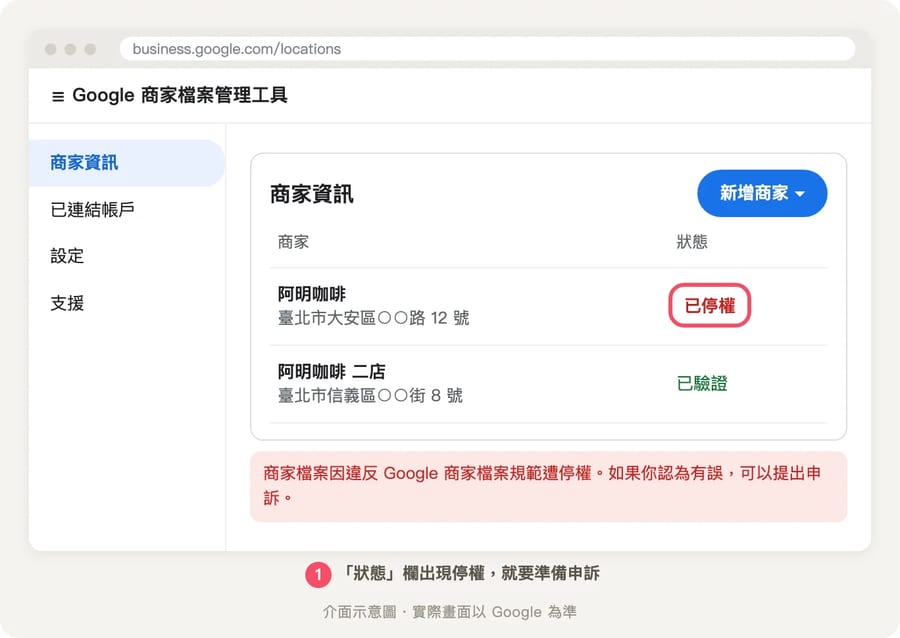Click the 已驗證 status of 二店
Image resolution: width=900 pixels, height=638 pixels.
[702, 383]
